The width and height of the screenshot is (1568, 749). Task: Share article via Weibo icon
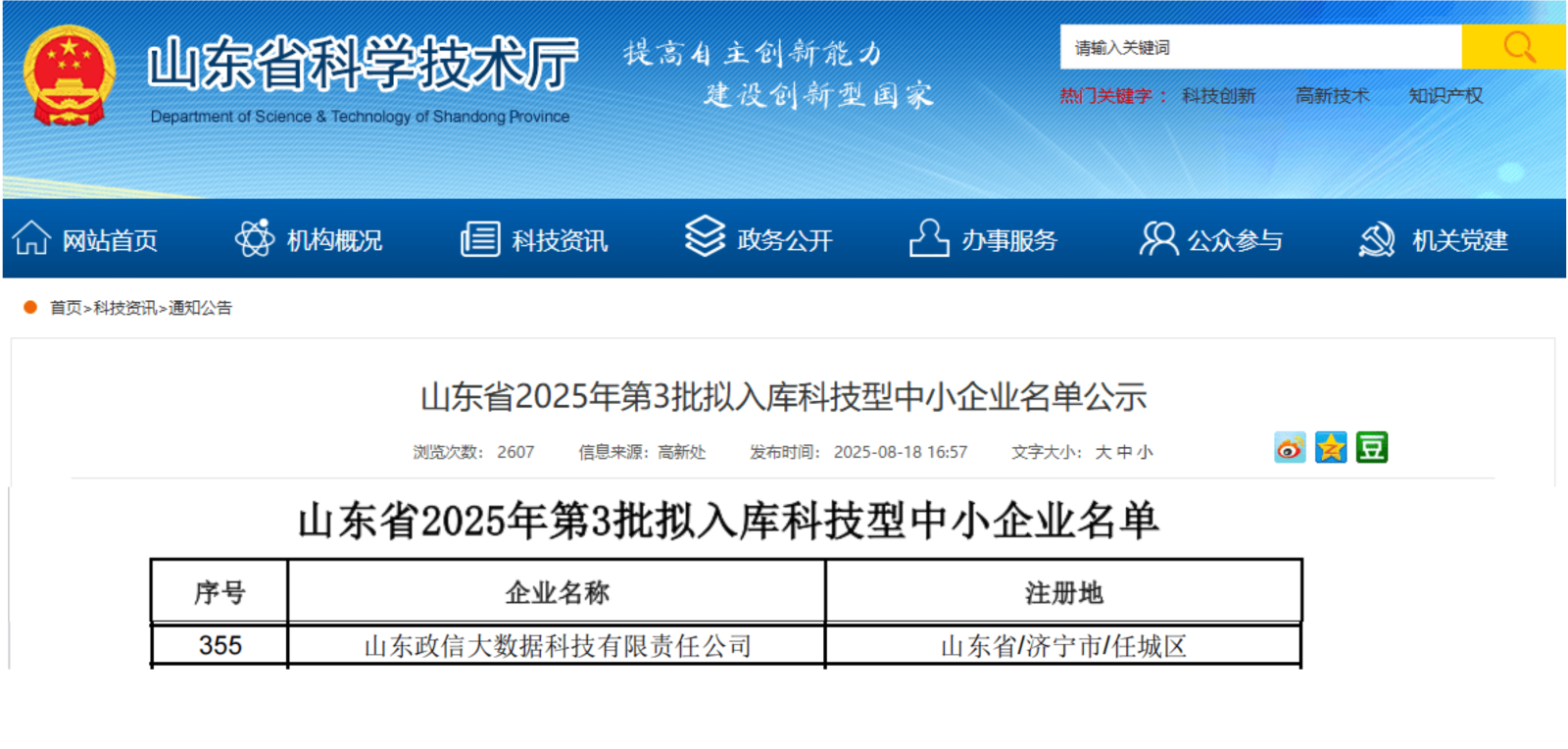click(x=1290, y=448)
